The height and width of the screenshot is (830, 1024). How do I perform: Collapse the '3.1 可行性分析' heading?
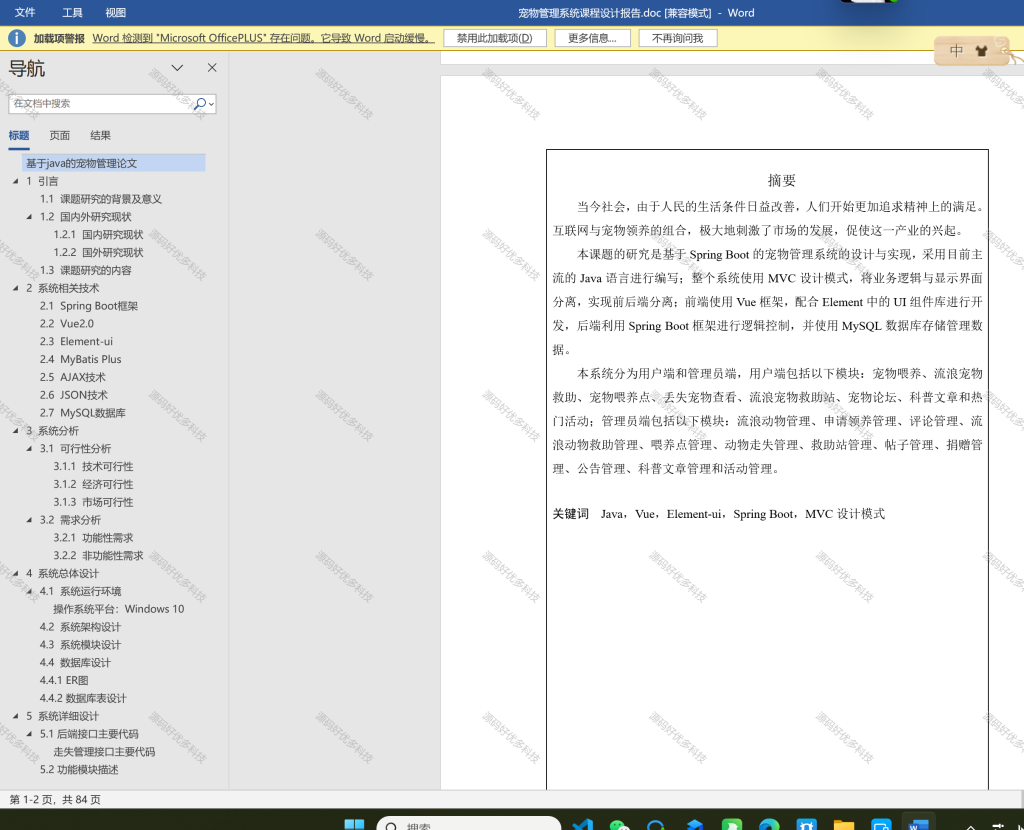tap(29, 449)
